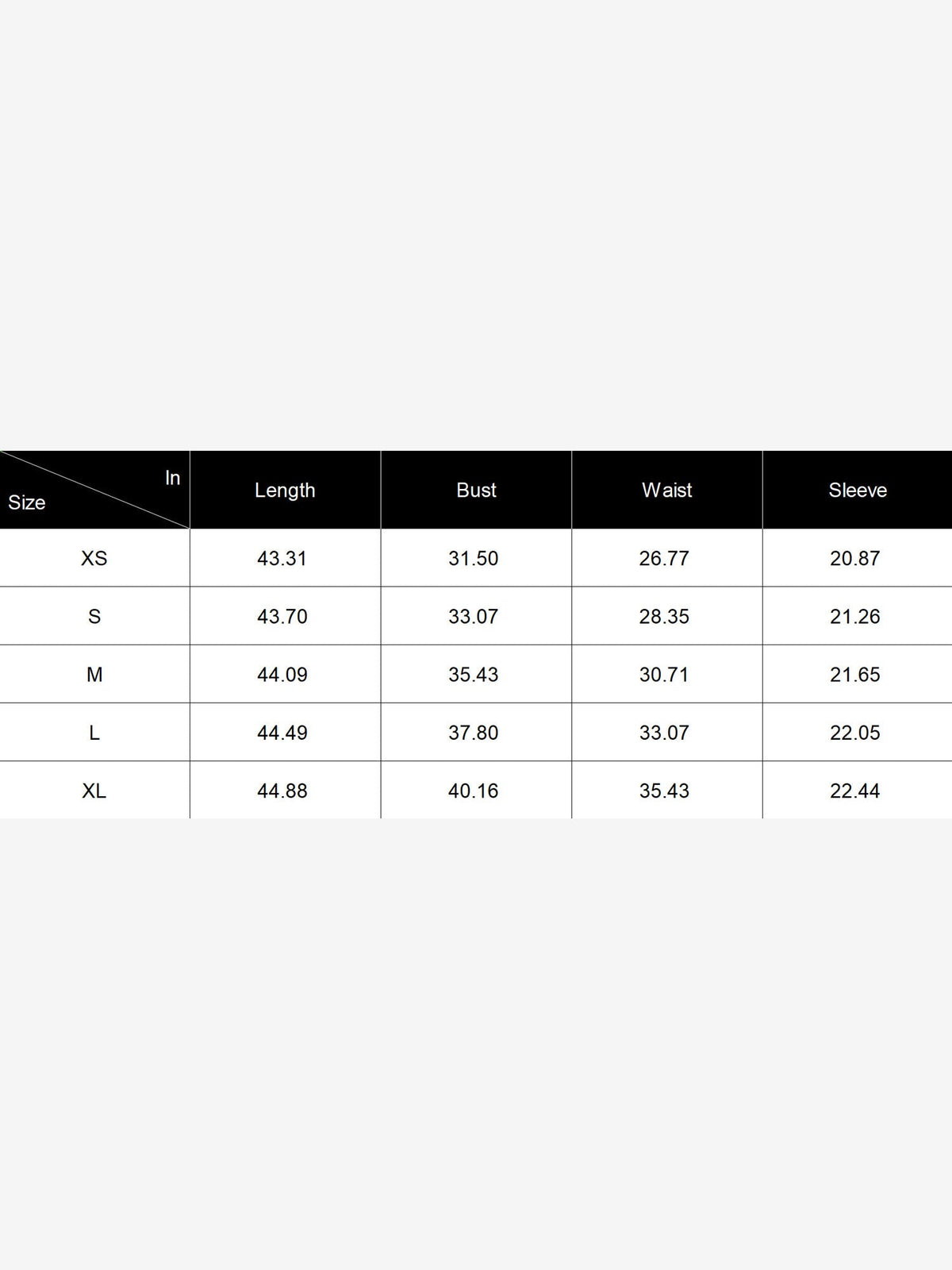Click the S waist value 28.35
This screenshot has width=952, height=1270.
pyautogui.click(x=664, y=617)
